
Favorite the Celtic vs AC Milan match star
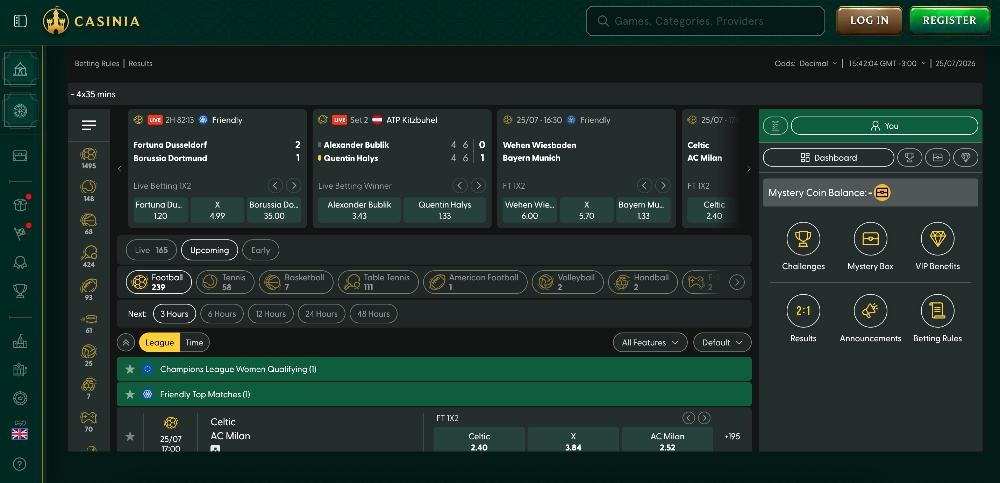(x=130, y=436)
